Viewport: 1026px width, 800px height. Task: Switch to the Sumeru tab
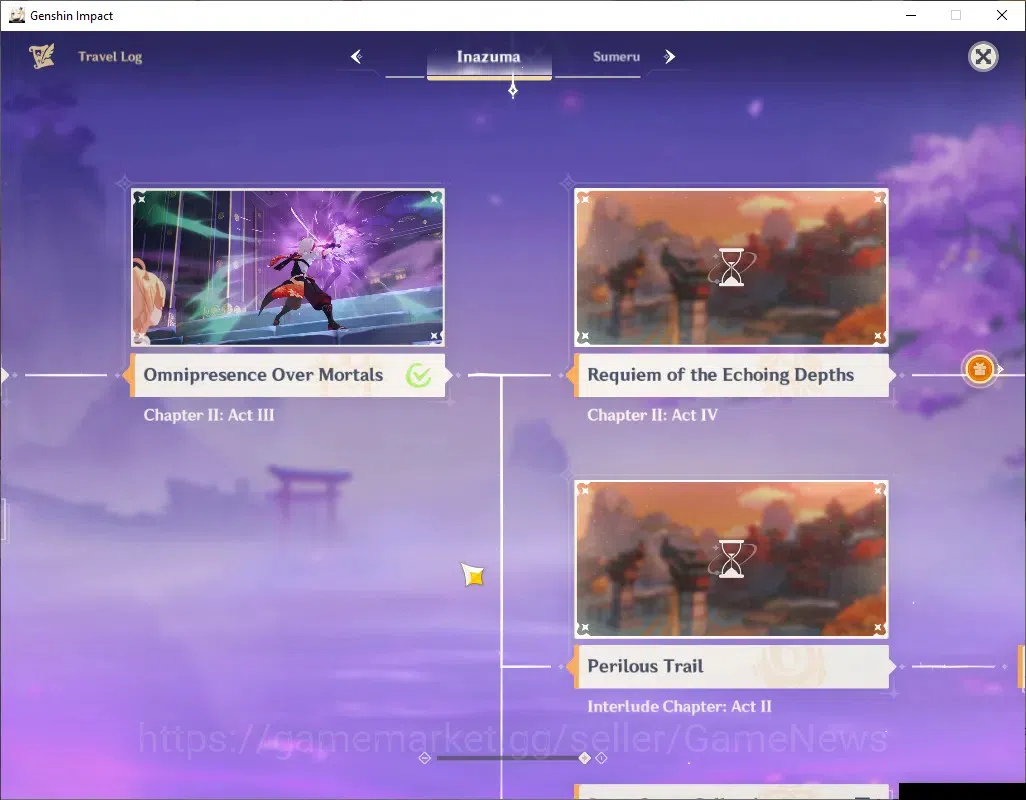click(x=616, y=57)
